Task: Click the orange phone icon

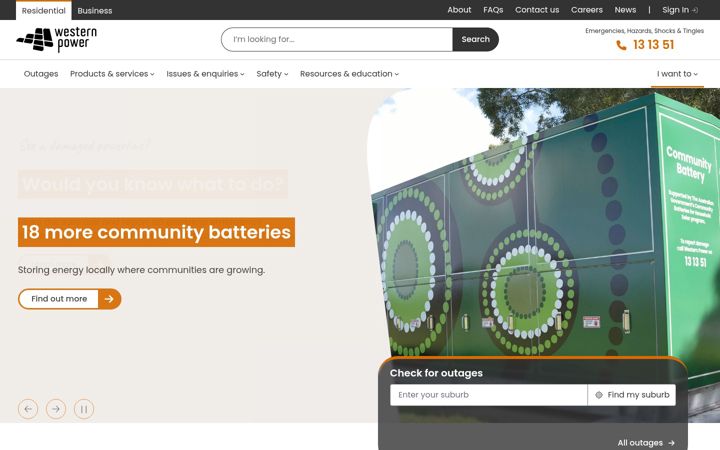Action: click(x=621, y=45)
